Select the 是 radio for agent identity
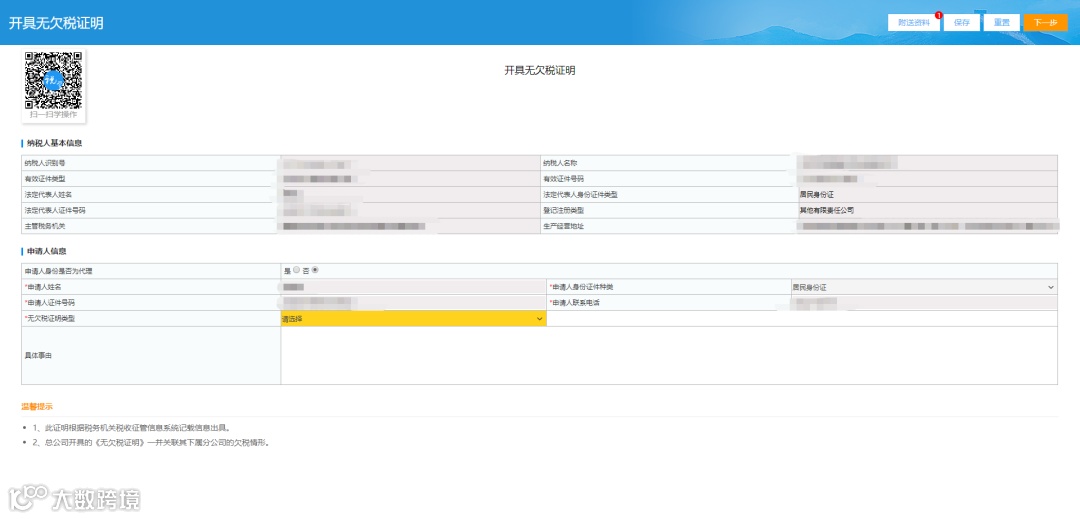The height and width of the screenshot is (519, 1080). coord(296,271)
